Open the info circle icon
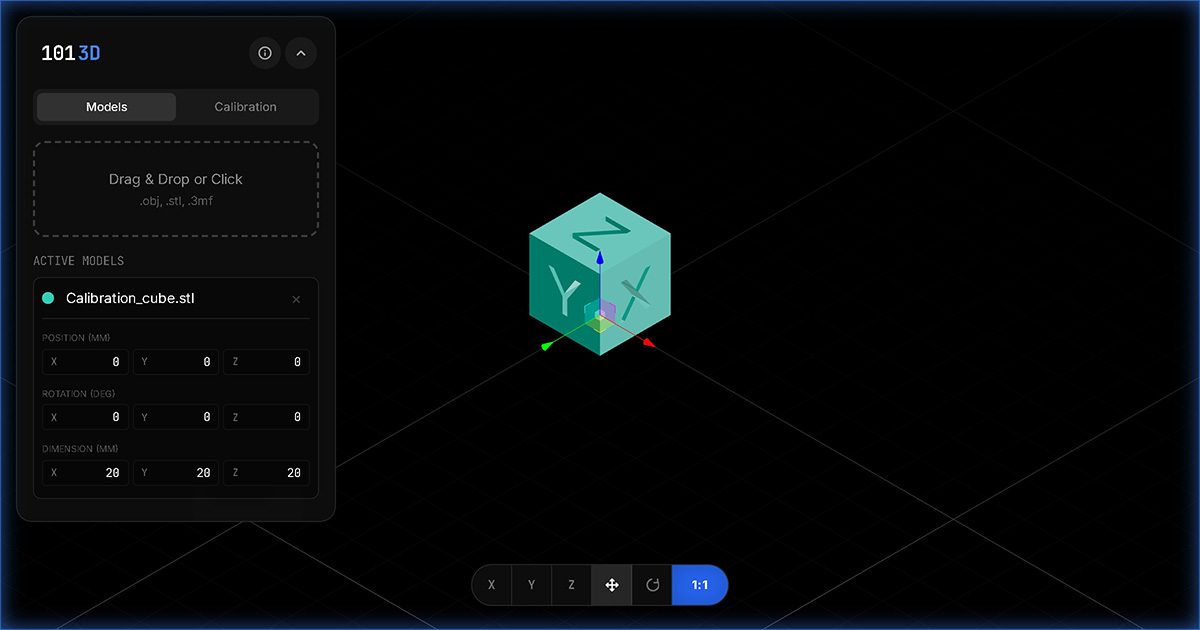Viewport: 1200px width, 630px height. (x=265, y=53)
